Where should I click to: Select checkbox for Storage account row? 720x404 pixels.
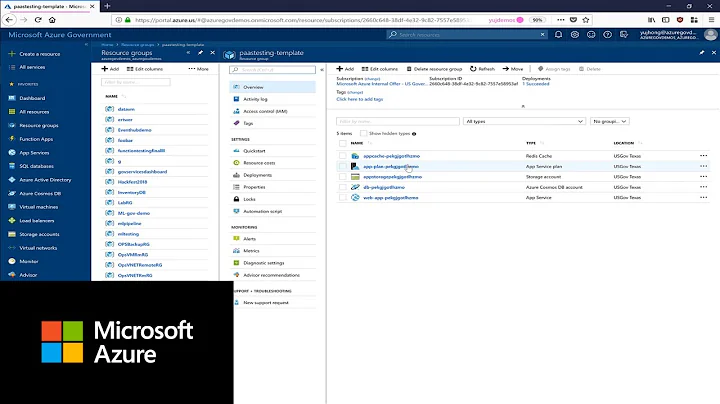[343, 177]
